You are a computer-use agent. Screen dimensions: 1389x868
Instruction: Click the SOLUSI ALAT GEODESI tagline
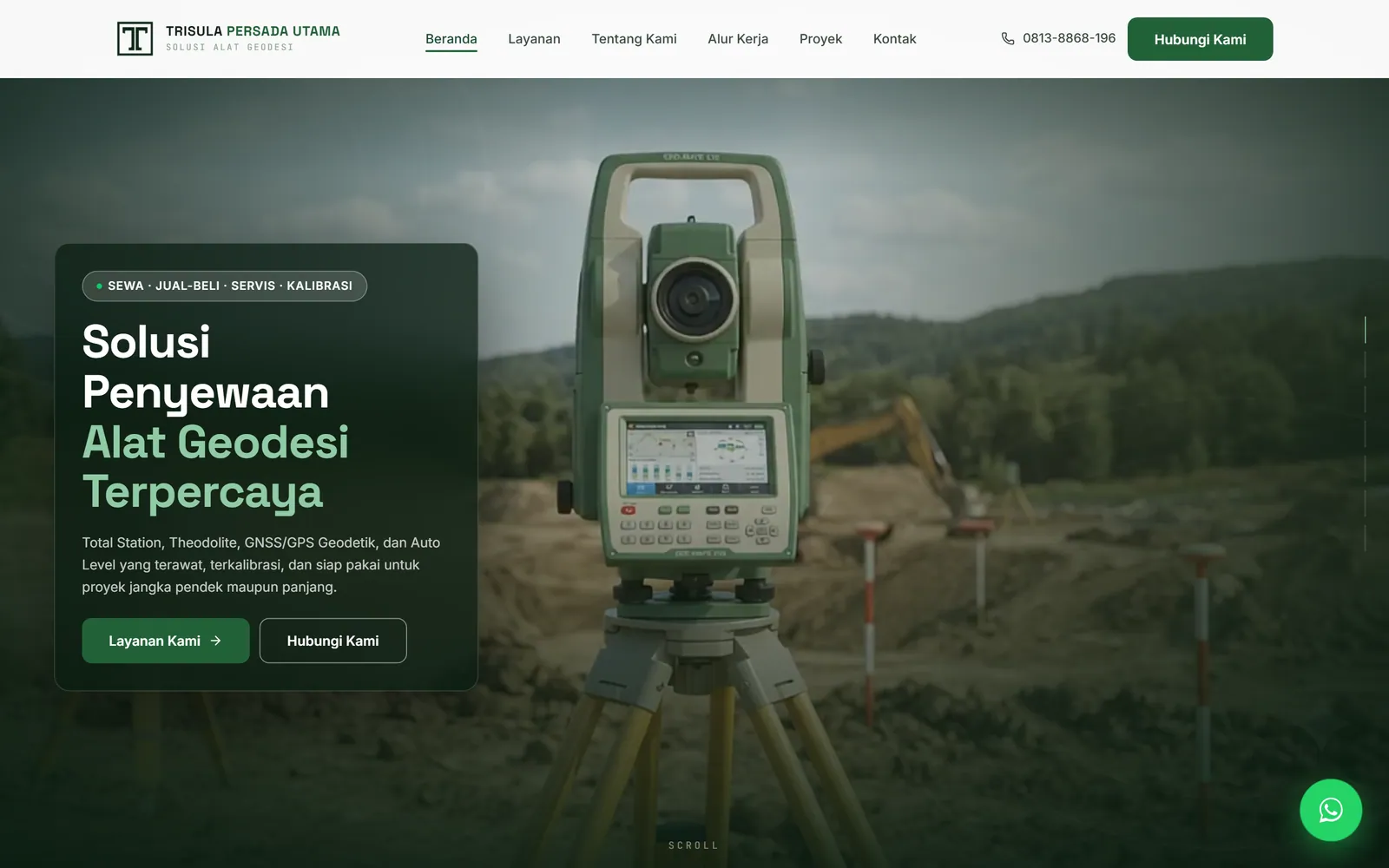(230, 48)
